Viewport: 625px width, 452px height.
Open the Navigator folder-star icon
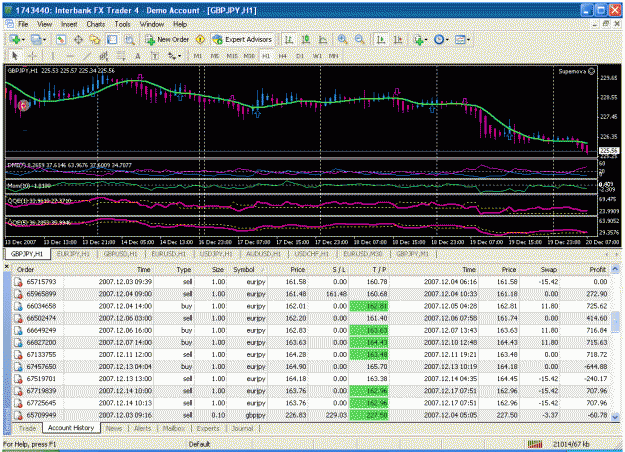click(x=95, y=39)
